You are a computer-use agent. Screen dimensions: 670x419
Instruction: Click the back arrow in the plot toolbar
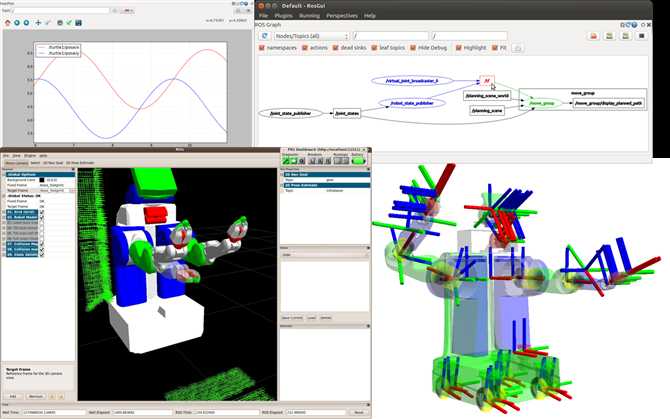point(17,23)
